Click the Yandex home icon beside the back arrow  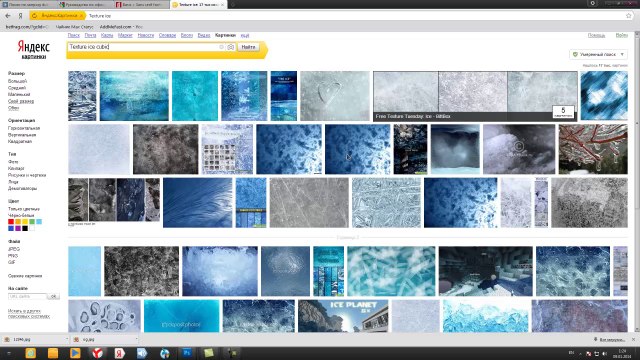[x=20, y=16]
